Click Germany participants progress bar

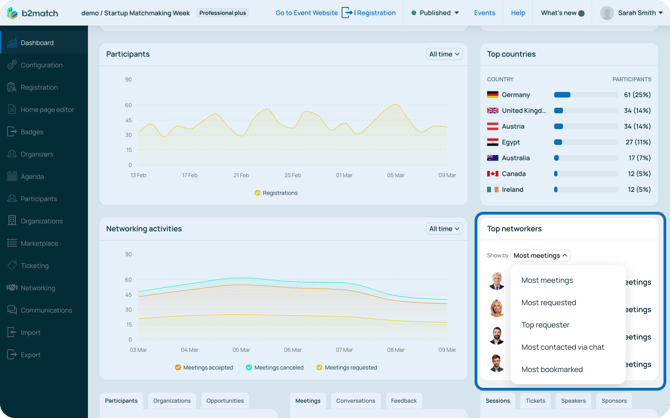coord(584,95)
